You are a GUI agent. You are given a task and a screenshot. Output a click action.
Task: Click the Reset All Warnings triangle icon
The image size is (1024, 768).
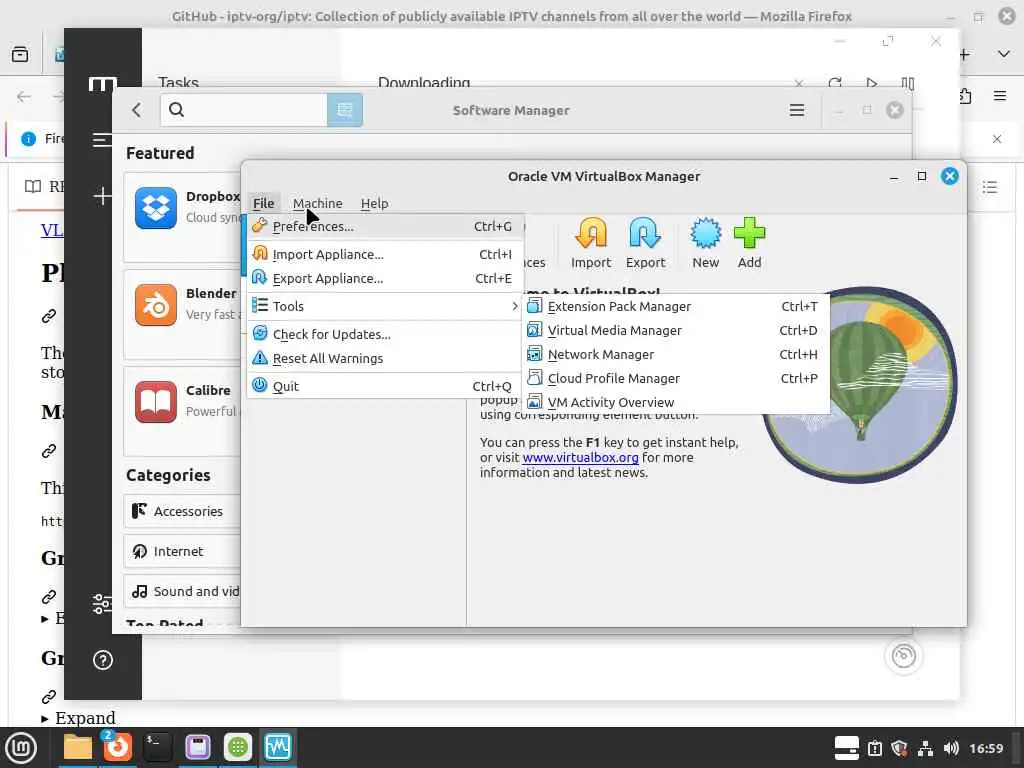click(259, 358)
